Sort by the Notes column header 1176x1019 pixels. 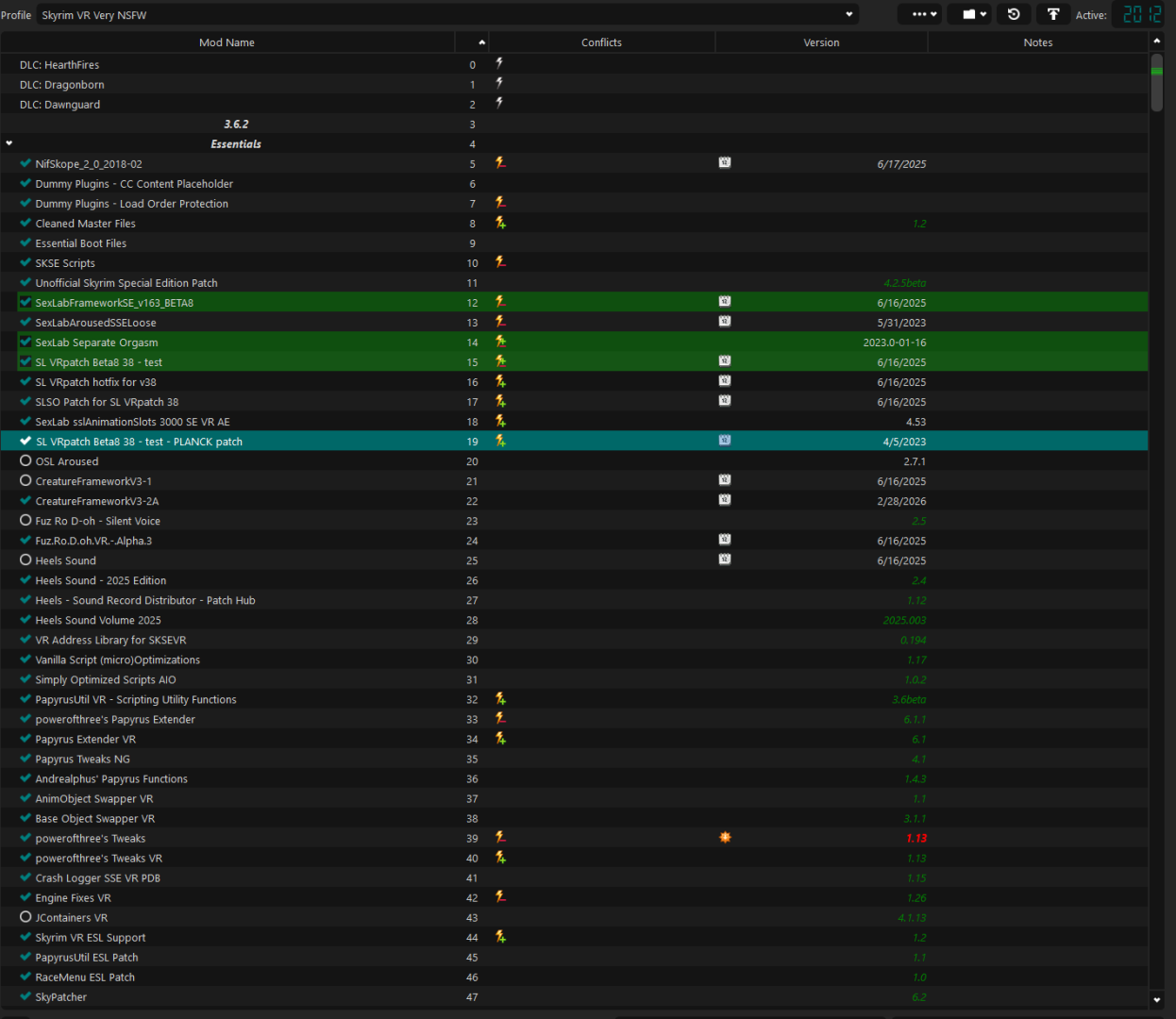[1037, 42]
